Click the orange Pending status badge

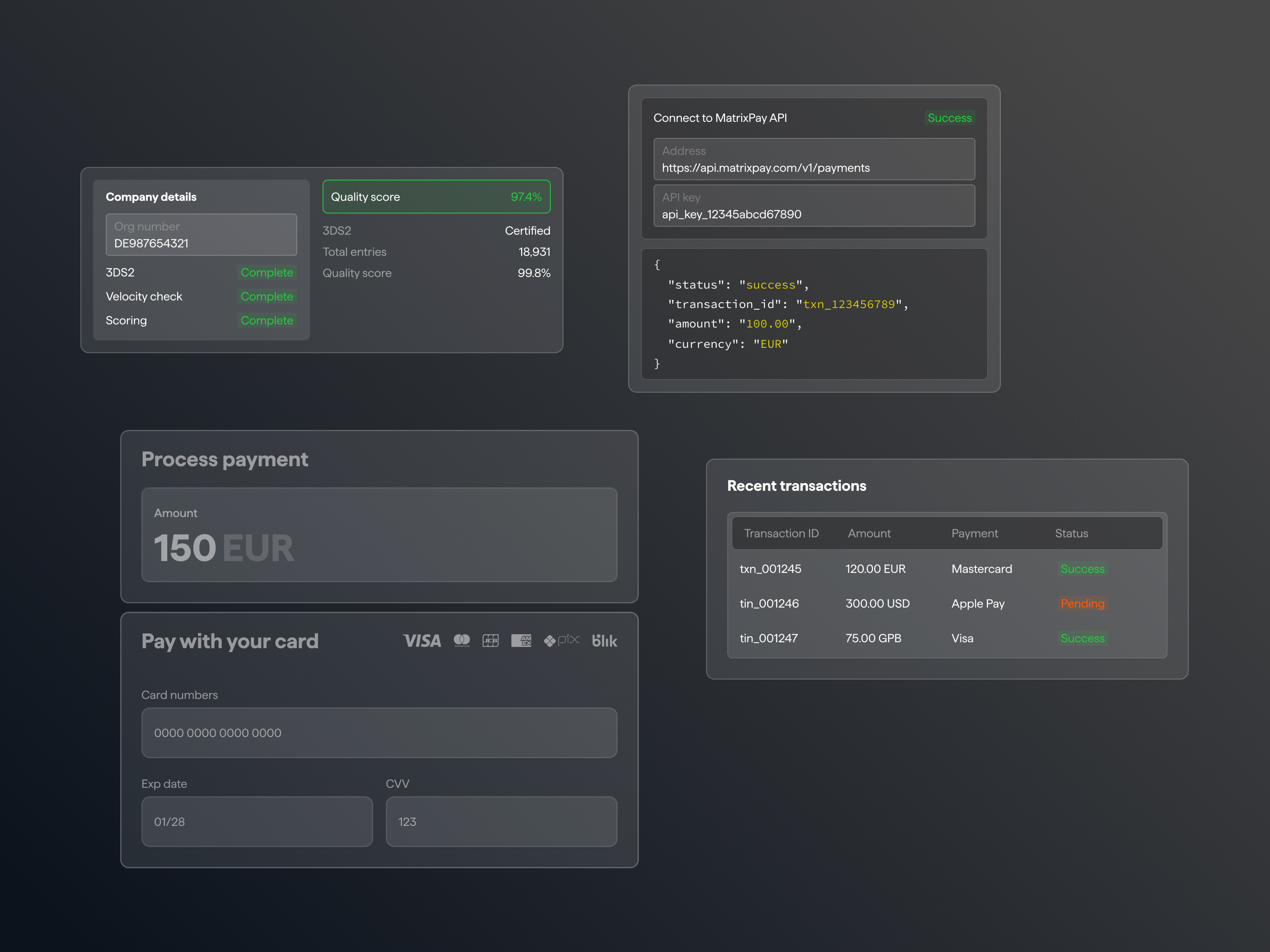[x=1082, y=604]
